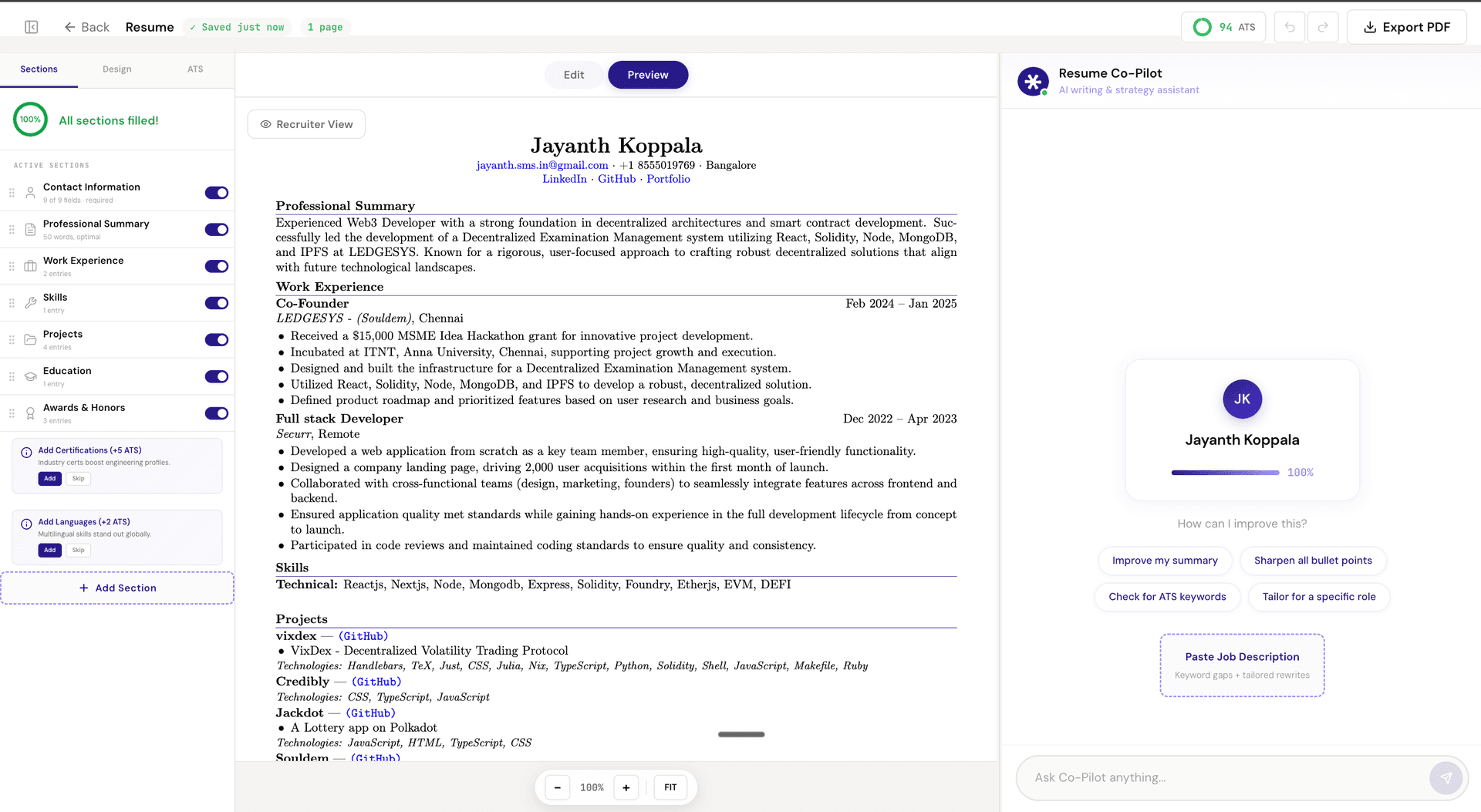Open Recruiter View
This screenshot has width=1481, height=812.
tap(306, 124)
